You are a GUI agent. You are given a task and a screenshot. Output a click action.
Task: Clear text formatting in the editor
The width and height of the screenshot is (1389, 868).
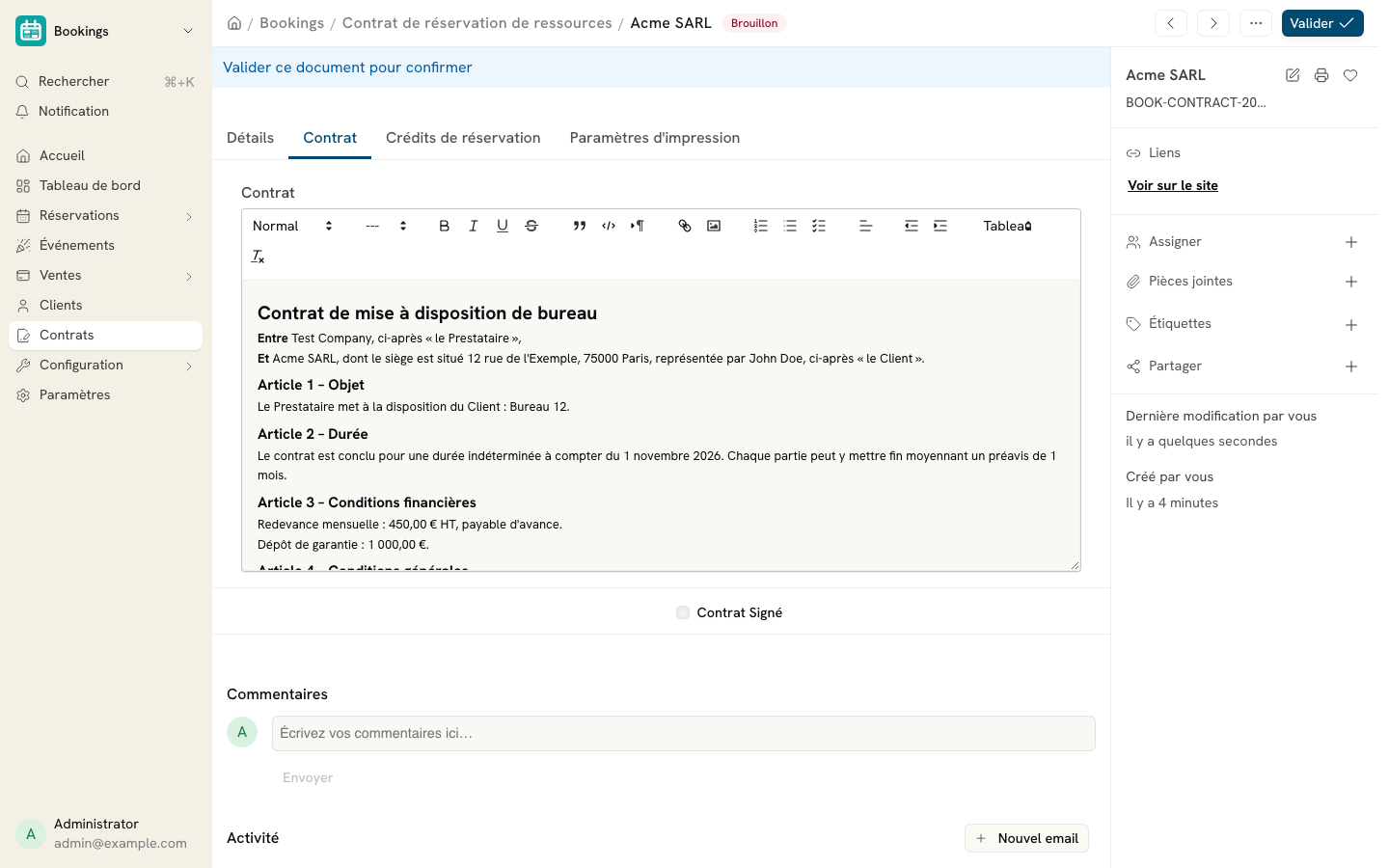point(258,257)
